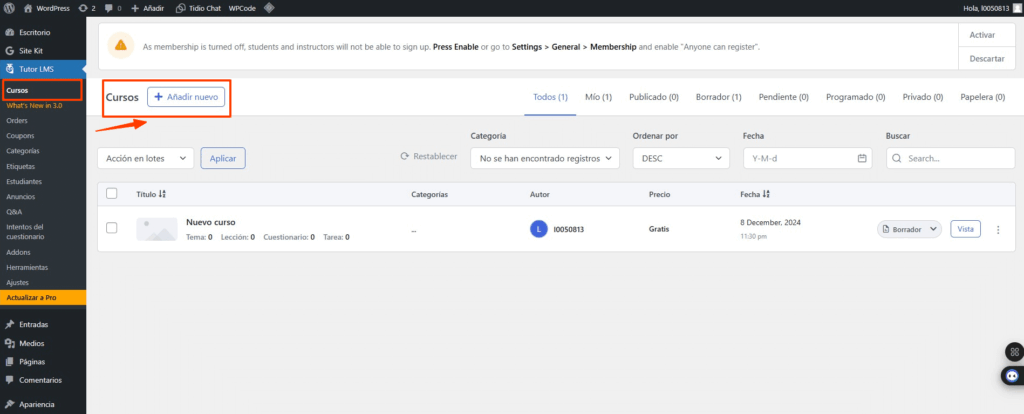Check the Nuevo curso row checkbox
This screenshot has width=1024, height=414.
point(112,228)
